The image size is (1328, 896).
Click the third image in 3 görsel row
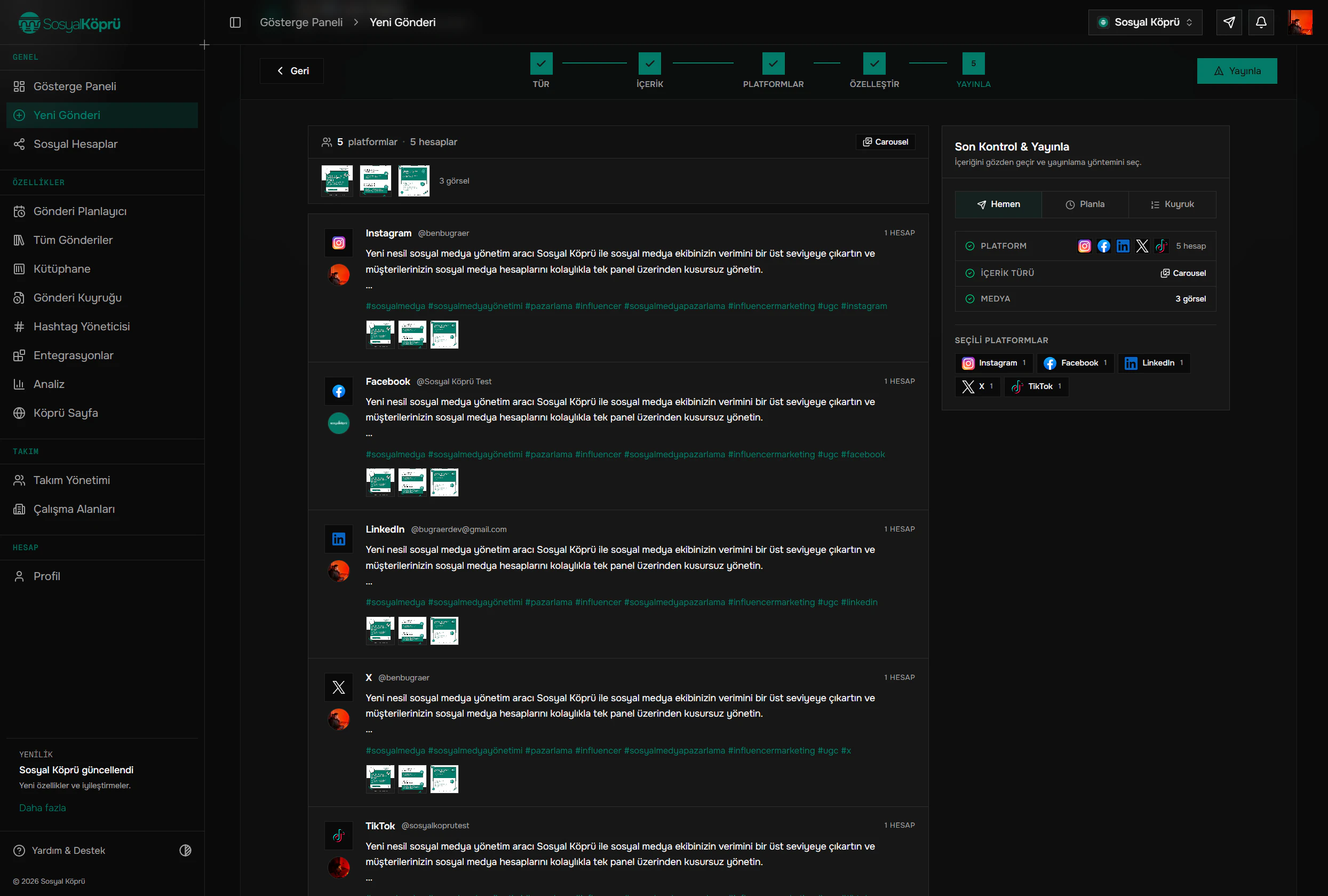[413, 181]
